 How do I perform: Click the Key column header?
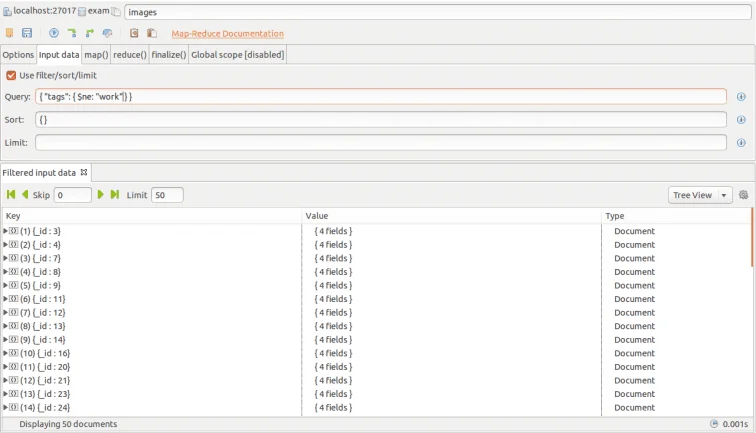point(152,216)
